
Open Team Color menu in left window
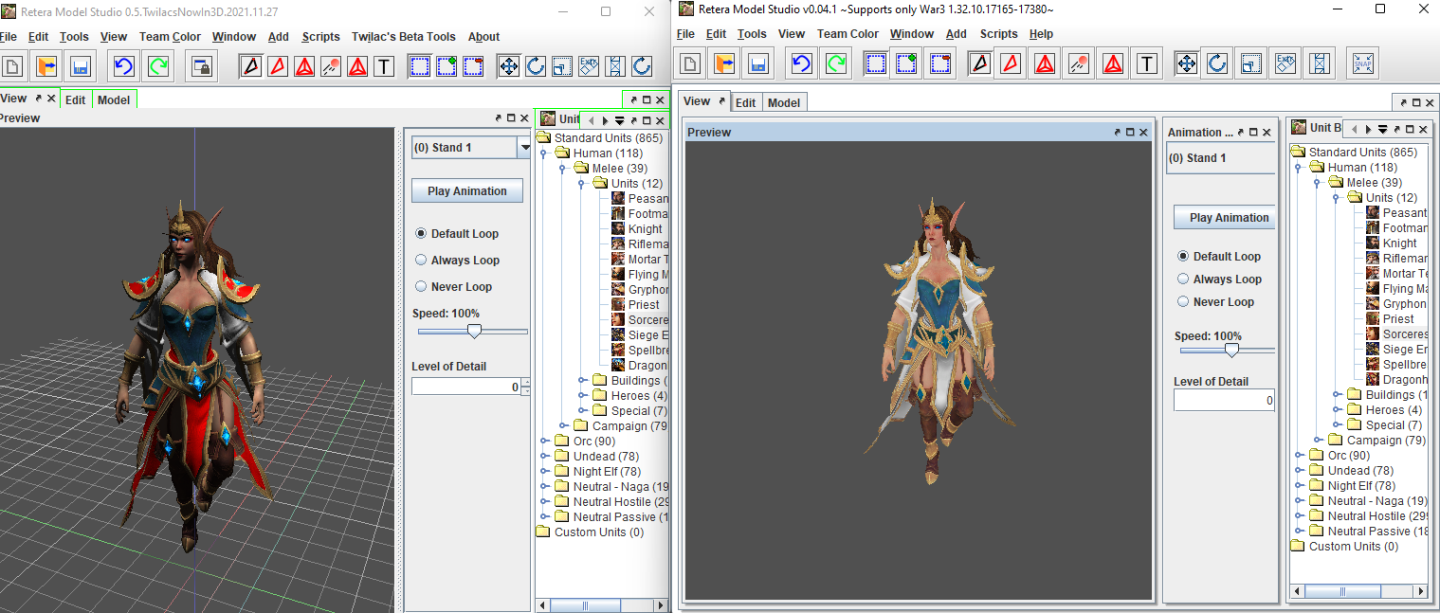(170, 37)
